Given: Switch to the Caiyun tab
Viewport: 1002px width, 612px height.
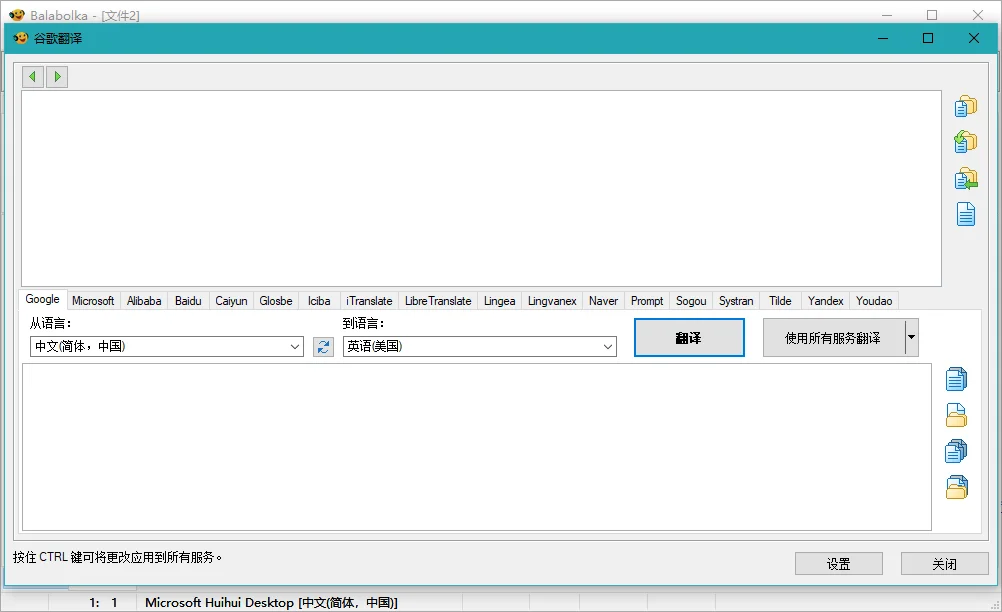Looking at the screenshot, I should coord(231,301).
